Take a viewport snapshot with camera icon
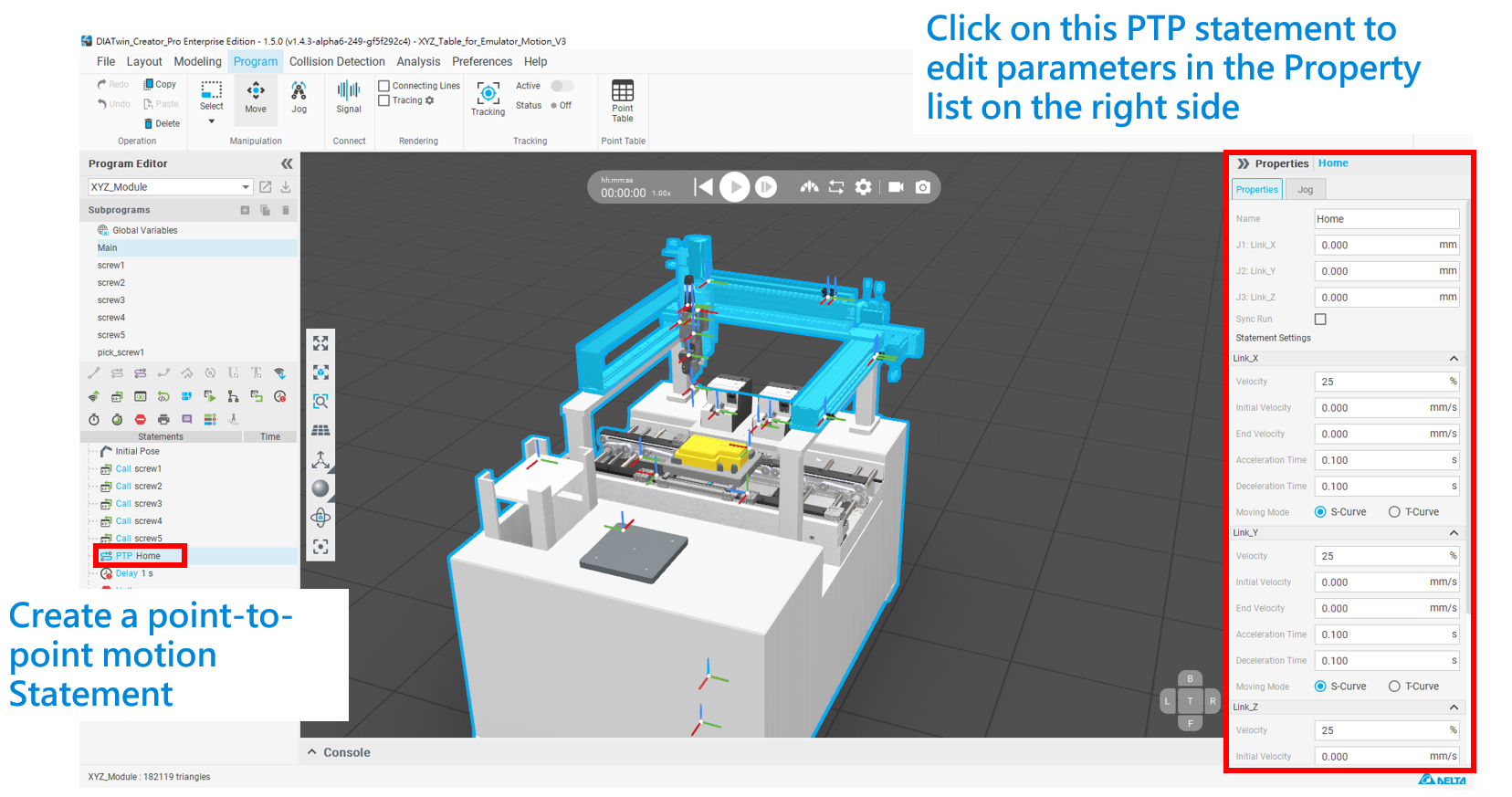The height and width of the screenshot is (797, 1512). tap(923, 187)
